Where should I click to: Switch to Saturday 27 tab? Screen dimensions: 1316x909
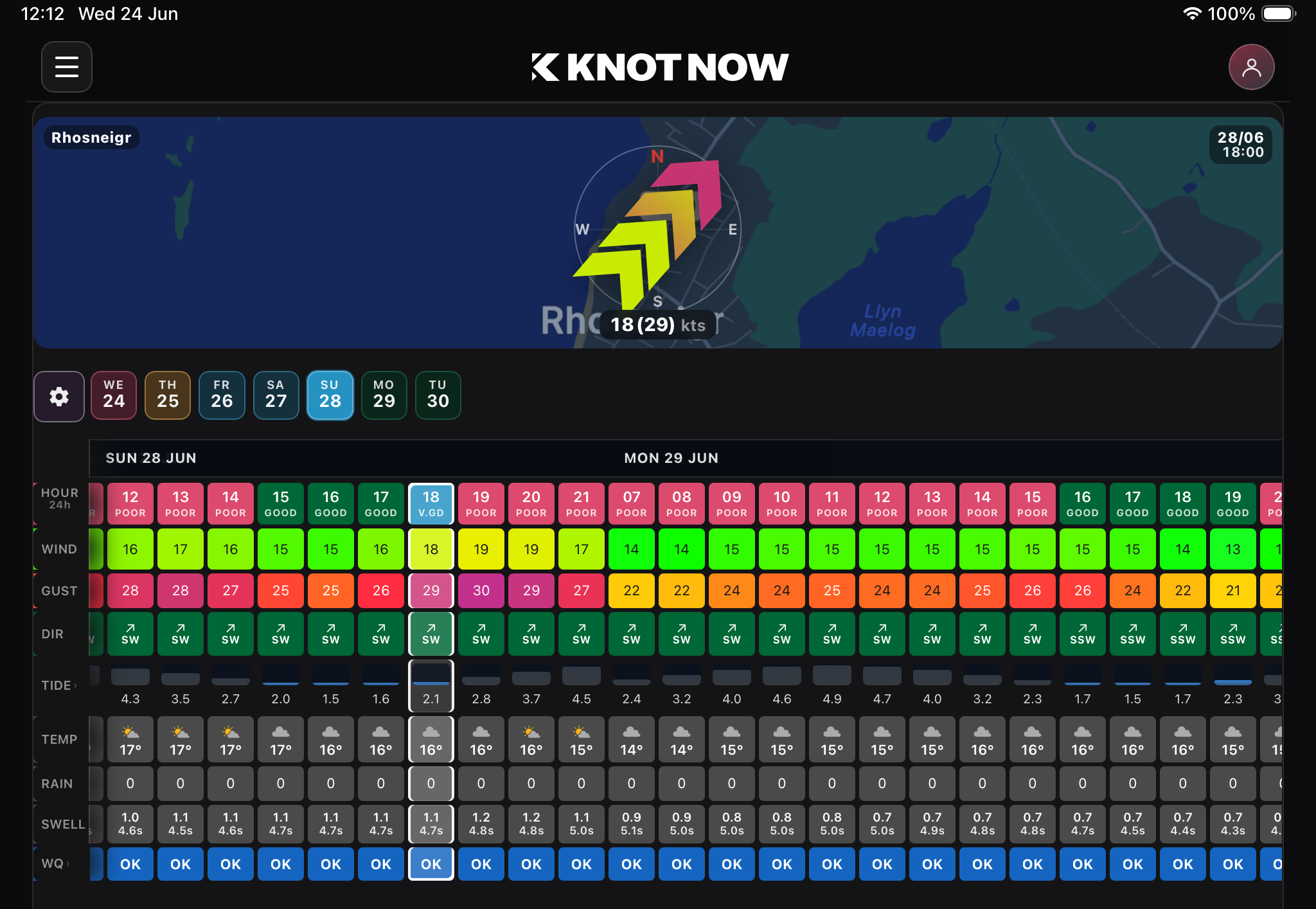tap(276, 395)
